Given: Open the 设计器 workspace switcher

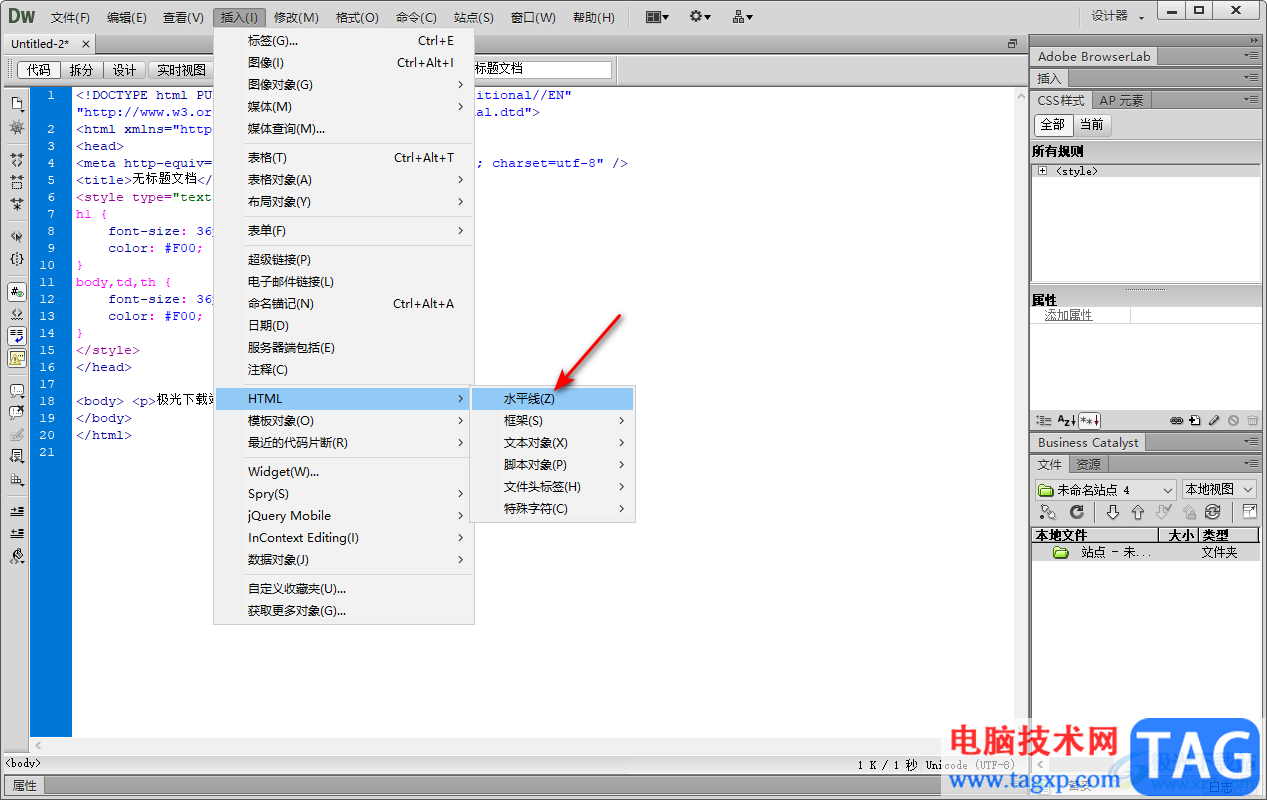Looking at the screenshot, I should coord(1117,16).
